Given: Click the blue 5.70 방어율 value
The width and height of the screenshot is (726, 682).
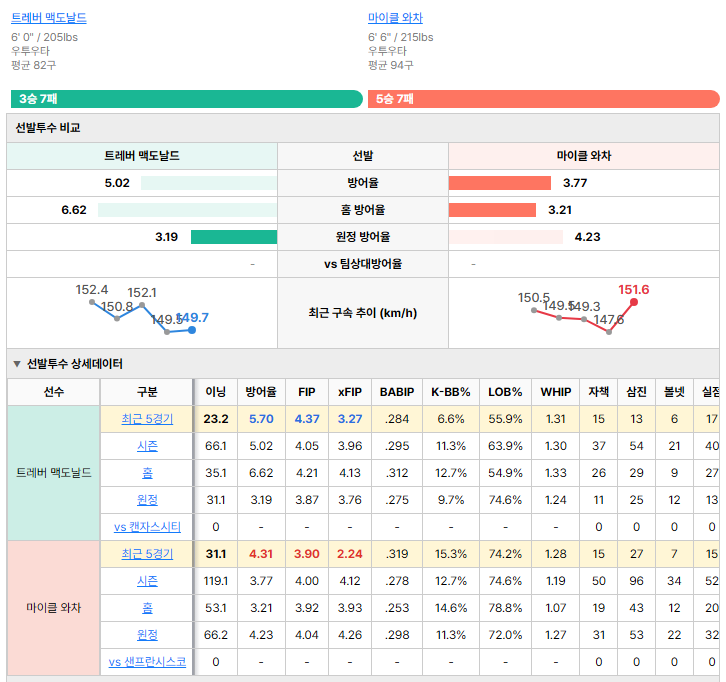Looking at the screenshot, I should 261,419.
